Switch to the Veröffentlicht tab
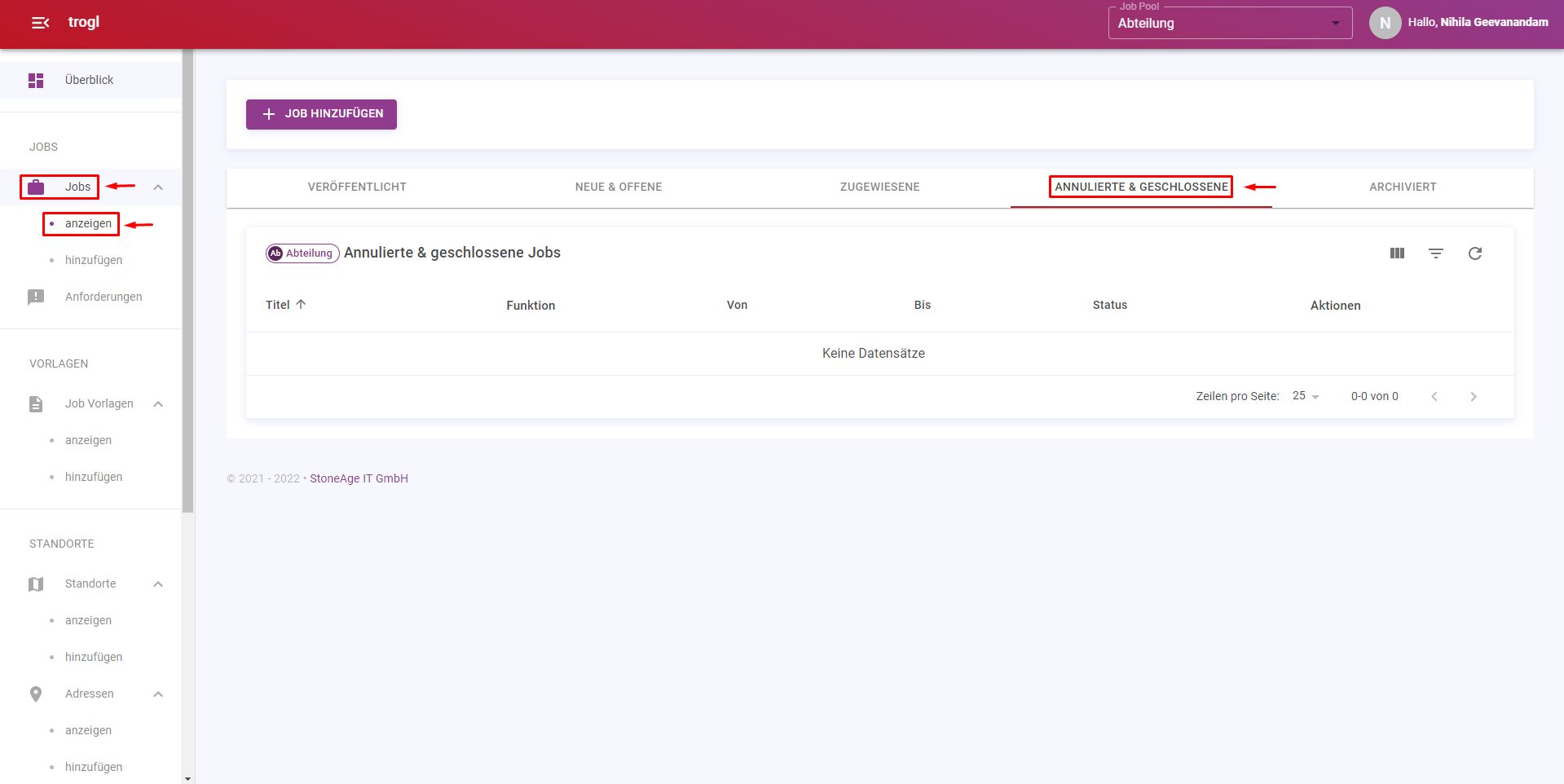 [357, 187]
